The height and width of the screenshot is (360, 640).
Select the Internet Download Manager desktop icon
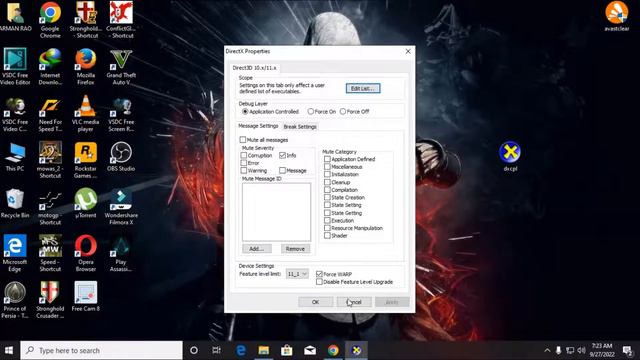pyautogui.click(x=50, y=67)
